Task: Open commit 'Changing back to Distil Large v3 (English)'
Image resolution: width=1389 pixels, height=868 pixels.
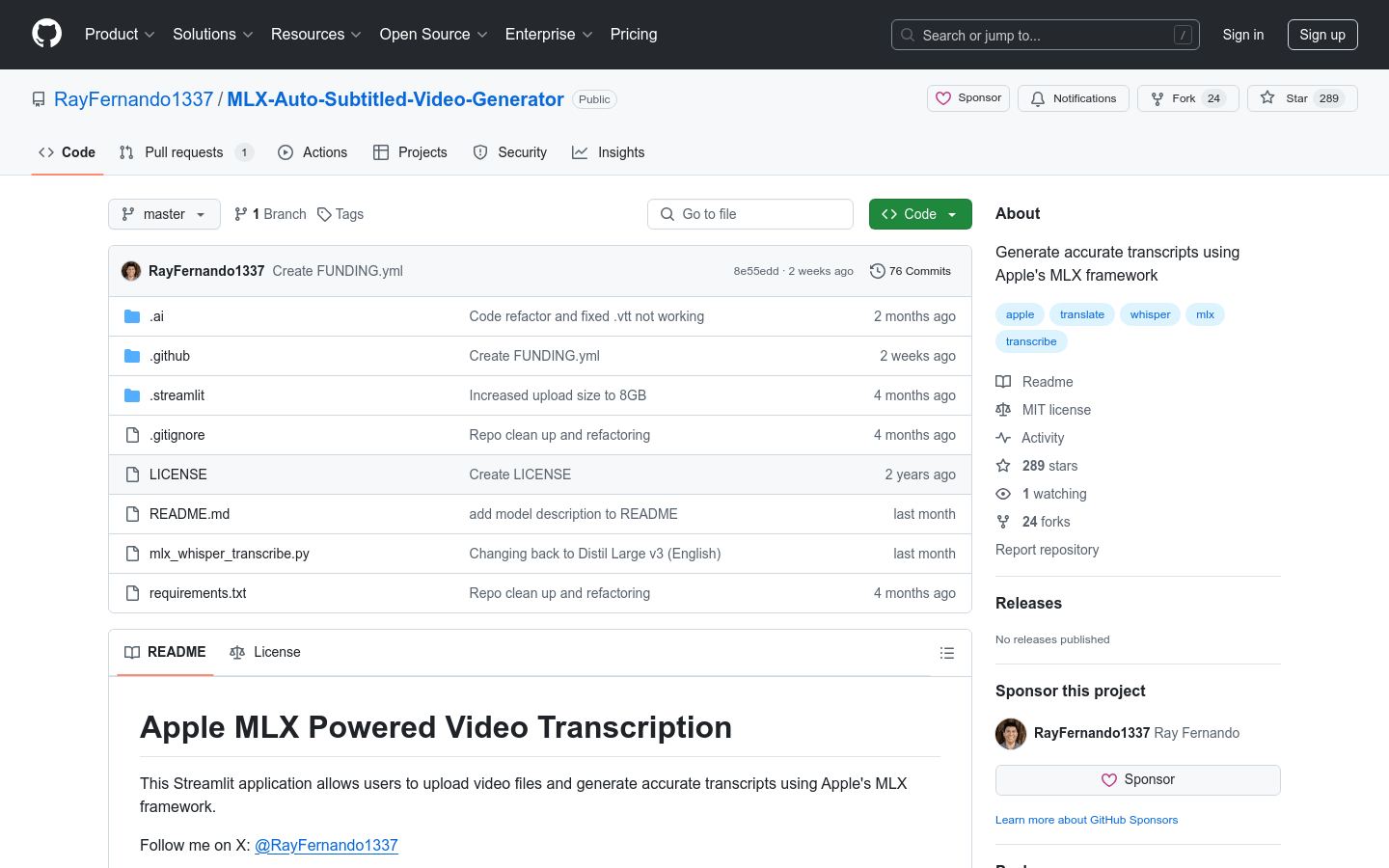Action: 595,554
